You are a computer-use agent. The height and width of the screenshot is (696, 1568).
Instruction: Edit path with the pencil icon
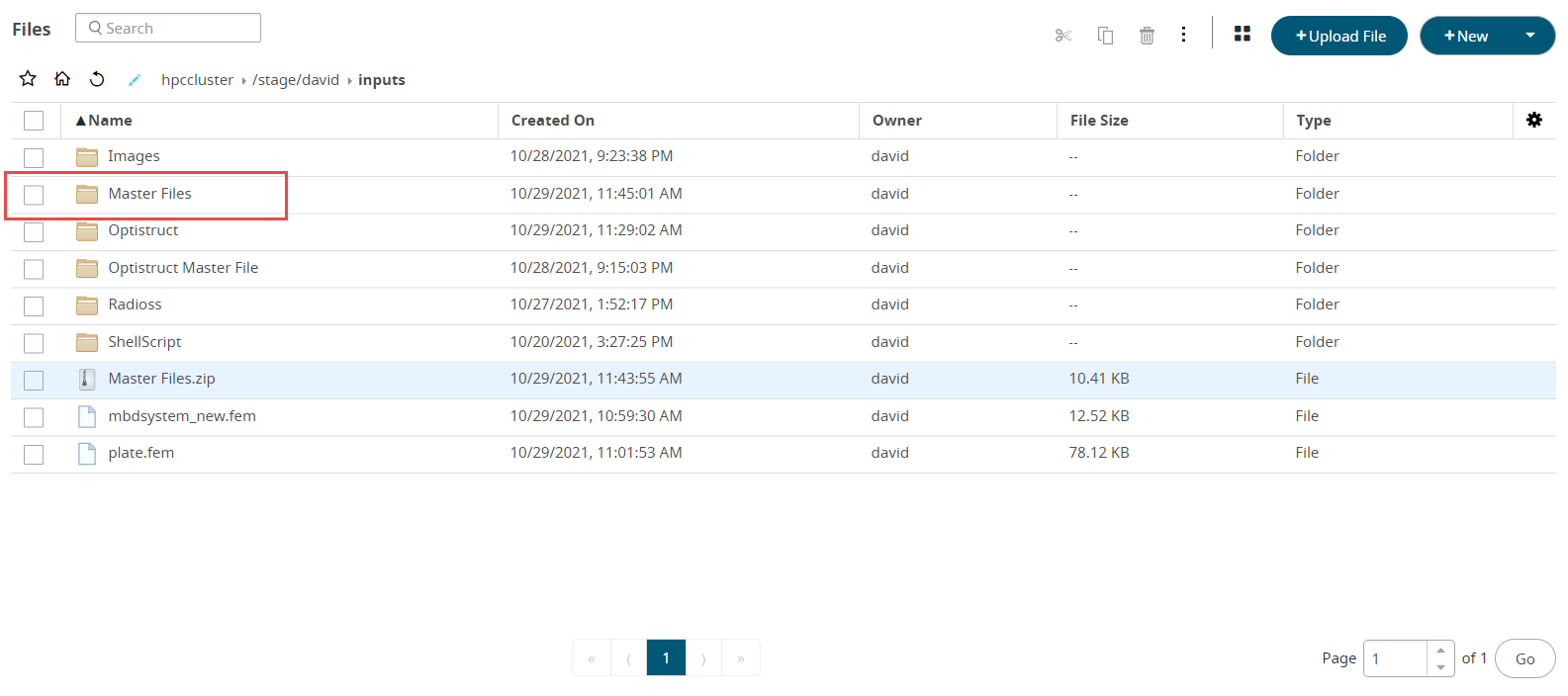pyautogui.click(x=135, y=80)
